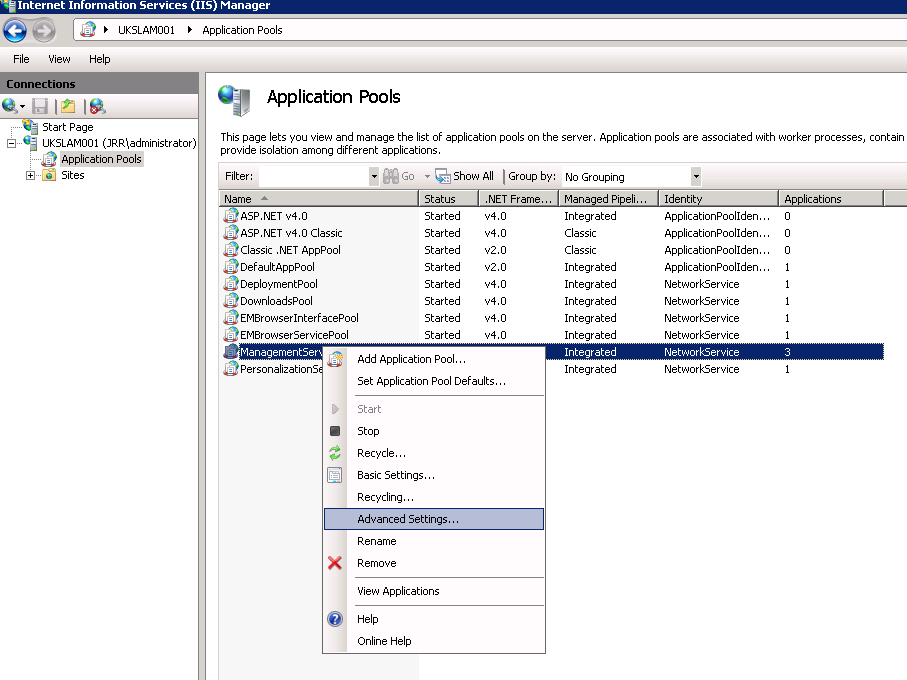Open the File menu

pyautogui.click(x=21, y=59)
